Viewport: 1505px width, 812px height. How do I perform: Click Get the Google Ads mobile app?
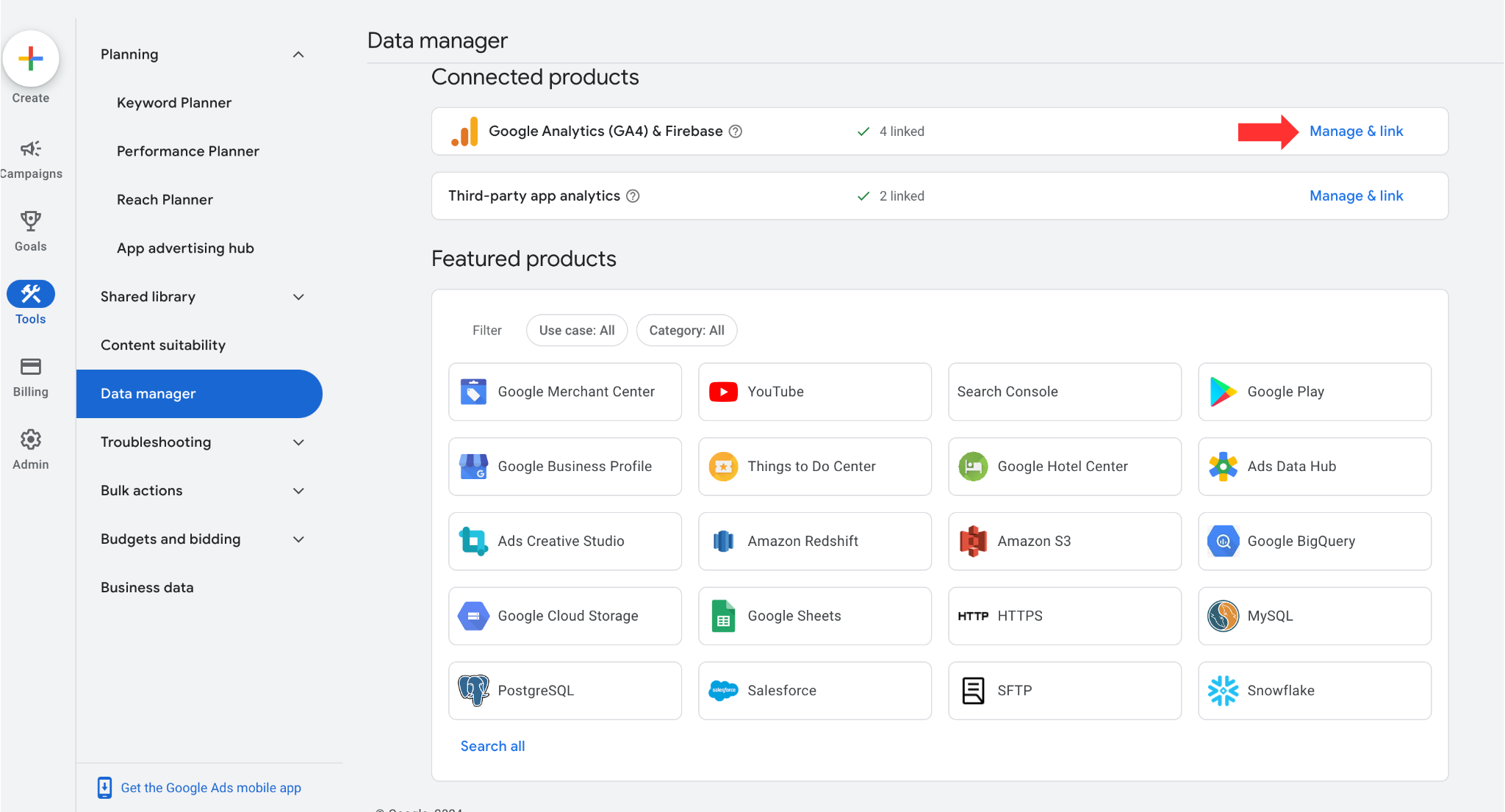point(211,788)
